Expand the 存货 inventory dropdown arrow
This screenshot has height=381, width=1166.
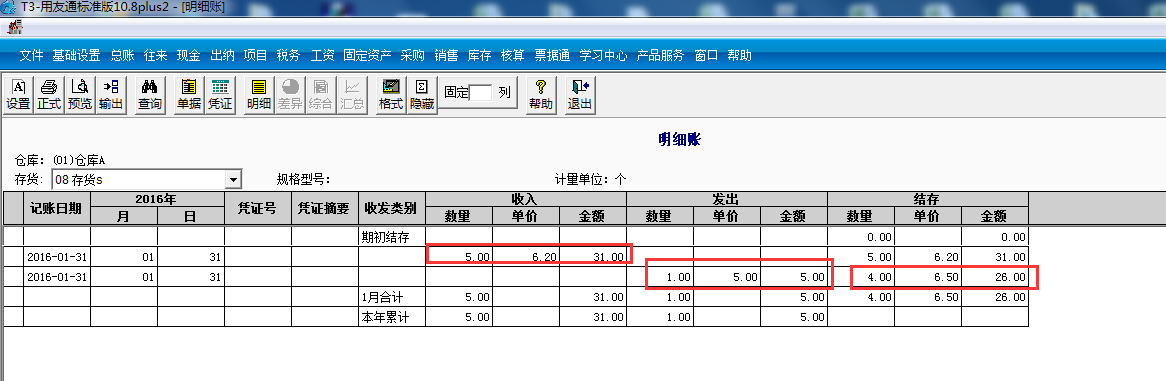click(233, 179)
